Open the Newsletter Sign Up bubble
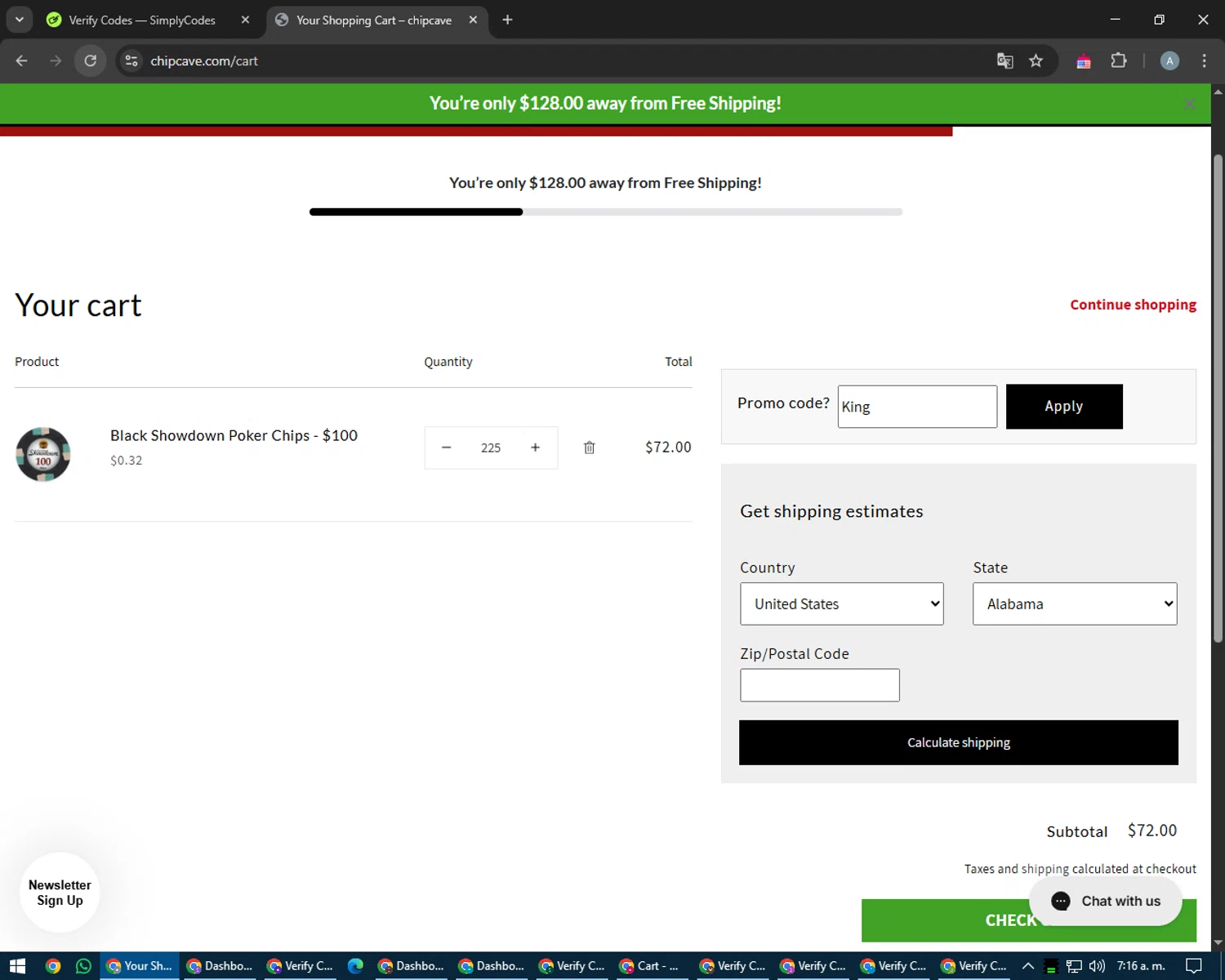Viewport: 1225px width, 980px height. 60,893
